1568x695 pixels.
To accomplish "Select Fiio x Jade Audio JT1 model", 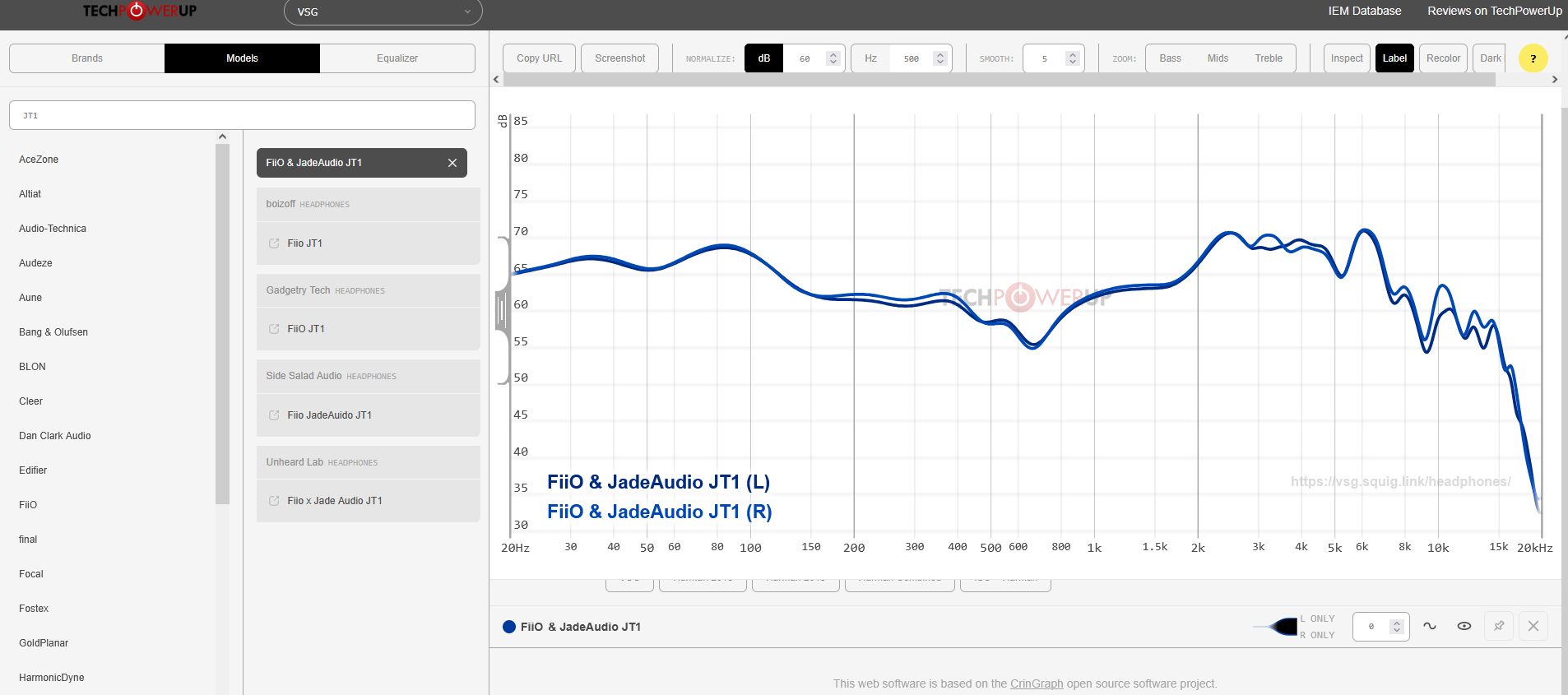I will pyautogui.click(x=368, y=501).
